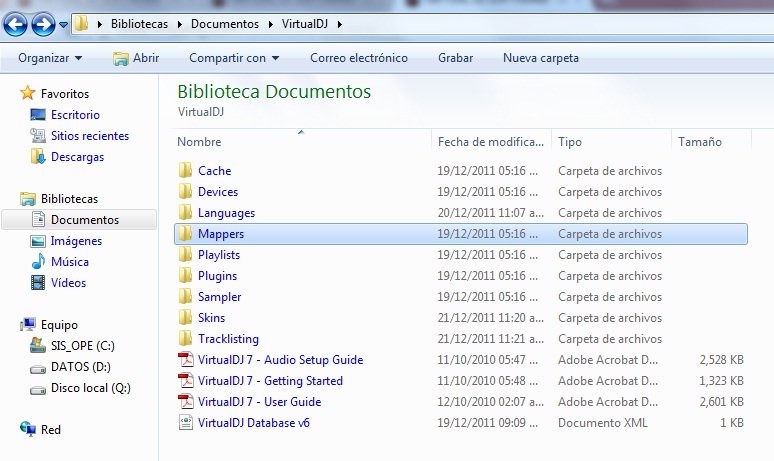Image resolution: width=774 pixels, height=461 pixels.
Task: Expand the arrow before Bibliotecas in address bar
Action: click(100, 24)
